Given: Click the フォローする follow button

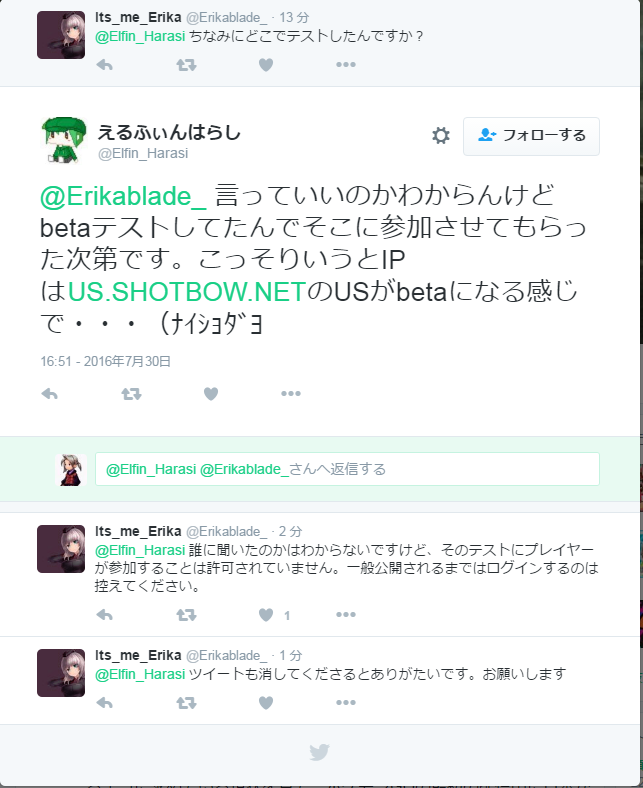Looking at the screenshot, I should [x=531, y=136].
